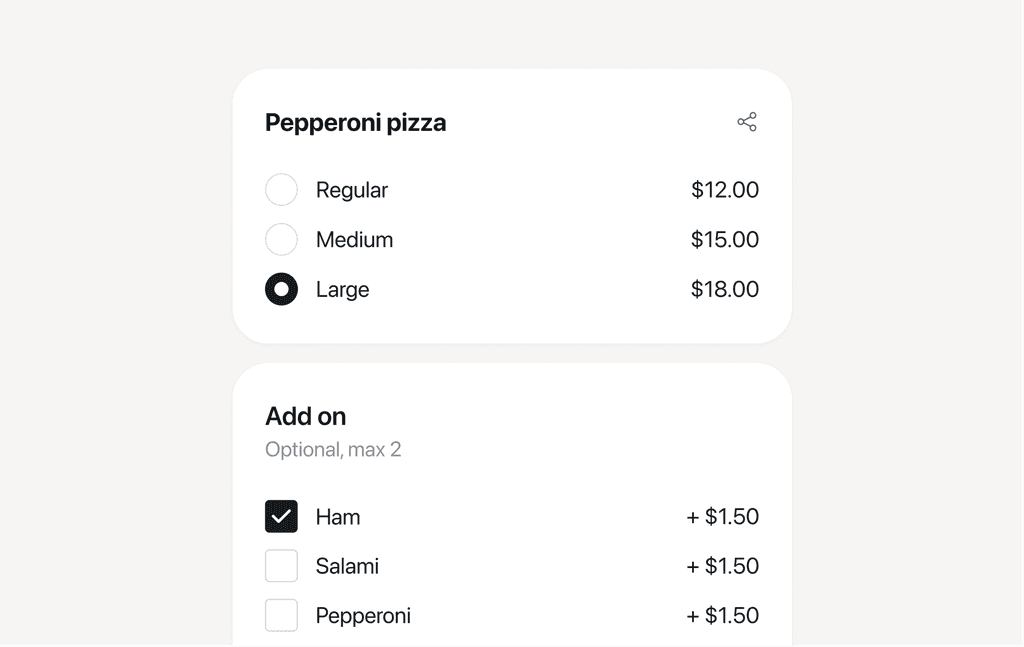Click the Add on section heading
The width and height of the screenshot is (1024, 647).
point(305,416)
